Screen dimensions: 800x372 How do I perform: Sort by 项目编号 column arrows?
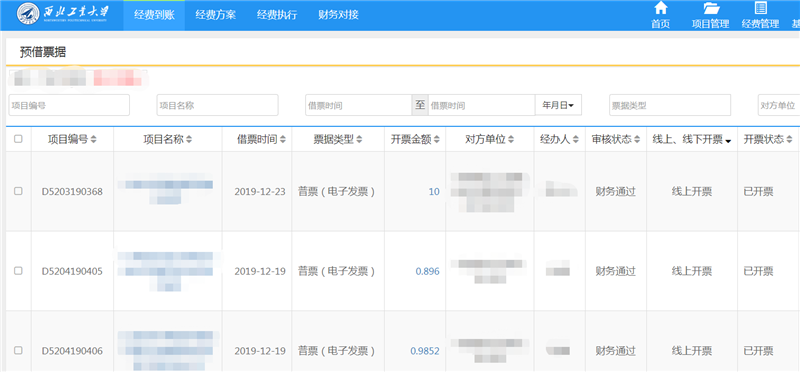point(93,139)
